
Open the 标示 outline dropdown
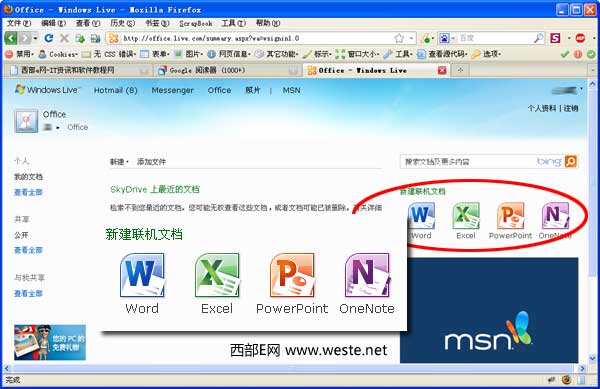tap(317, 54)
